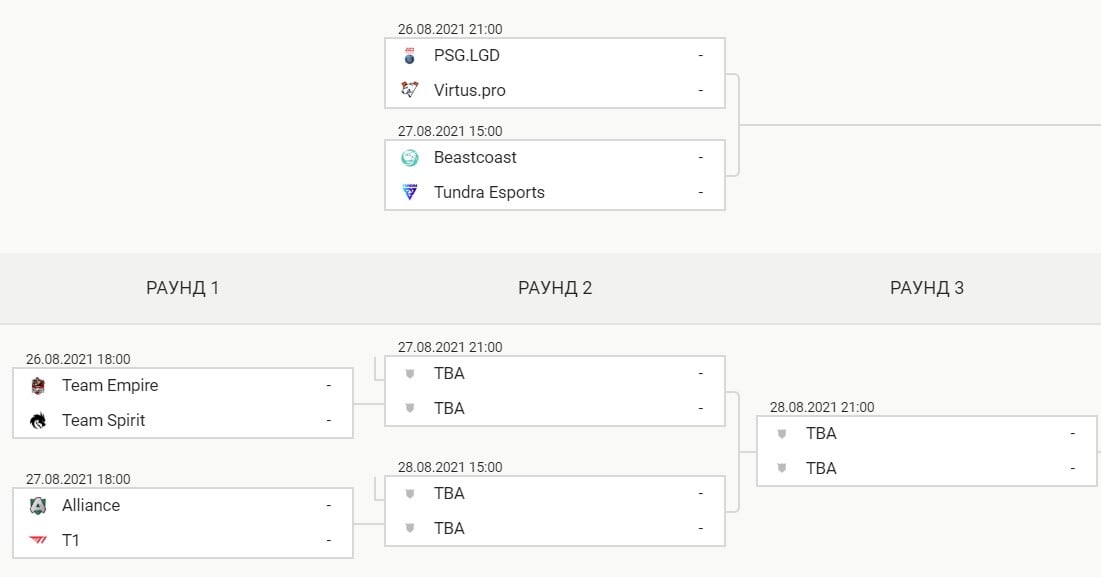This screenshot has width=1101, height=577.
Task: Select the Team Spirit name
Action: tap(103, 420)
